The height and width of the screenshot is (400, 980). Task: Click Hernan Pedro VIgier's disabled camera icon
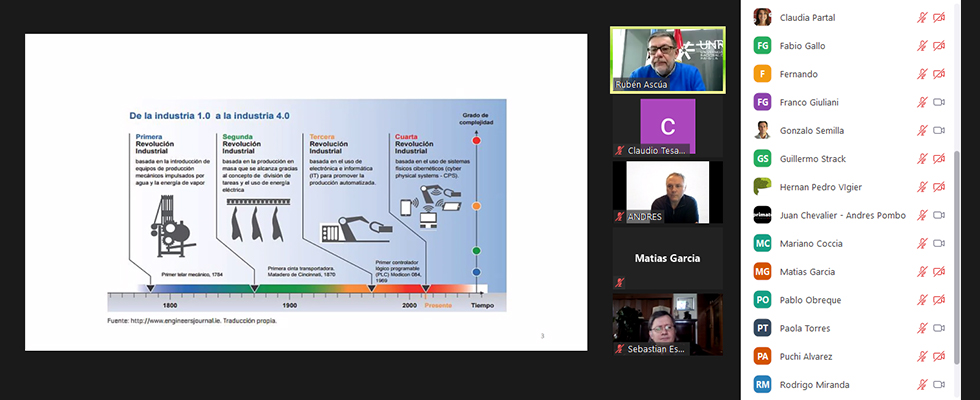[x=939, y=187]
